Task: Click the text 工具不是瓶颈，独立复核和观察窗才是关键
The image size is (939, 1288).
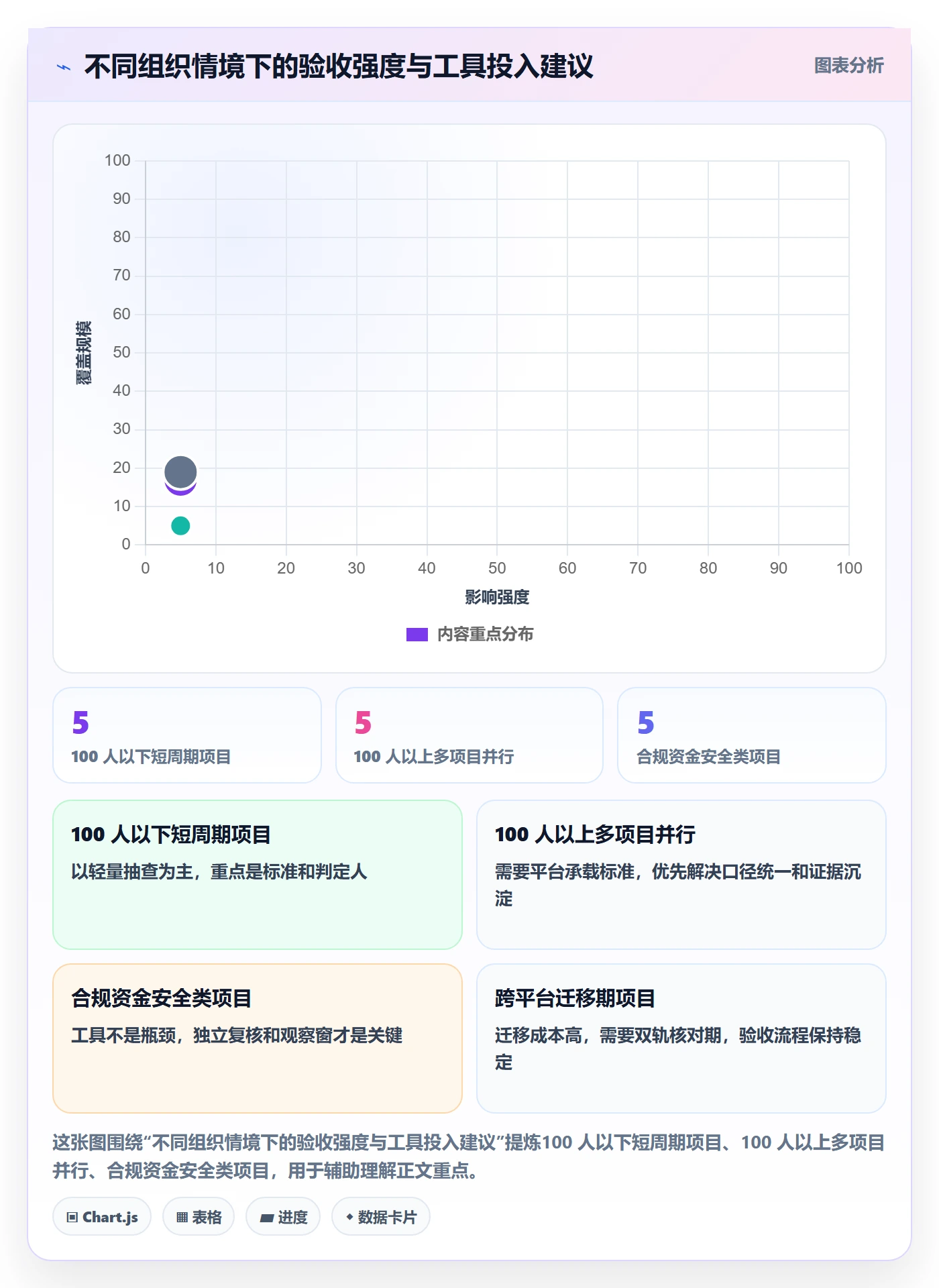Action: click(237, 1035)
